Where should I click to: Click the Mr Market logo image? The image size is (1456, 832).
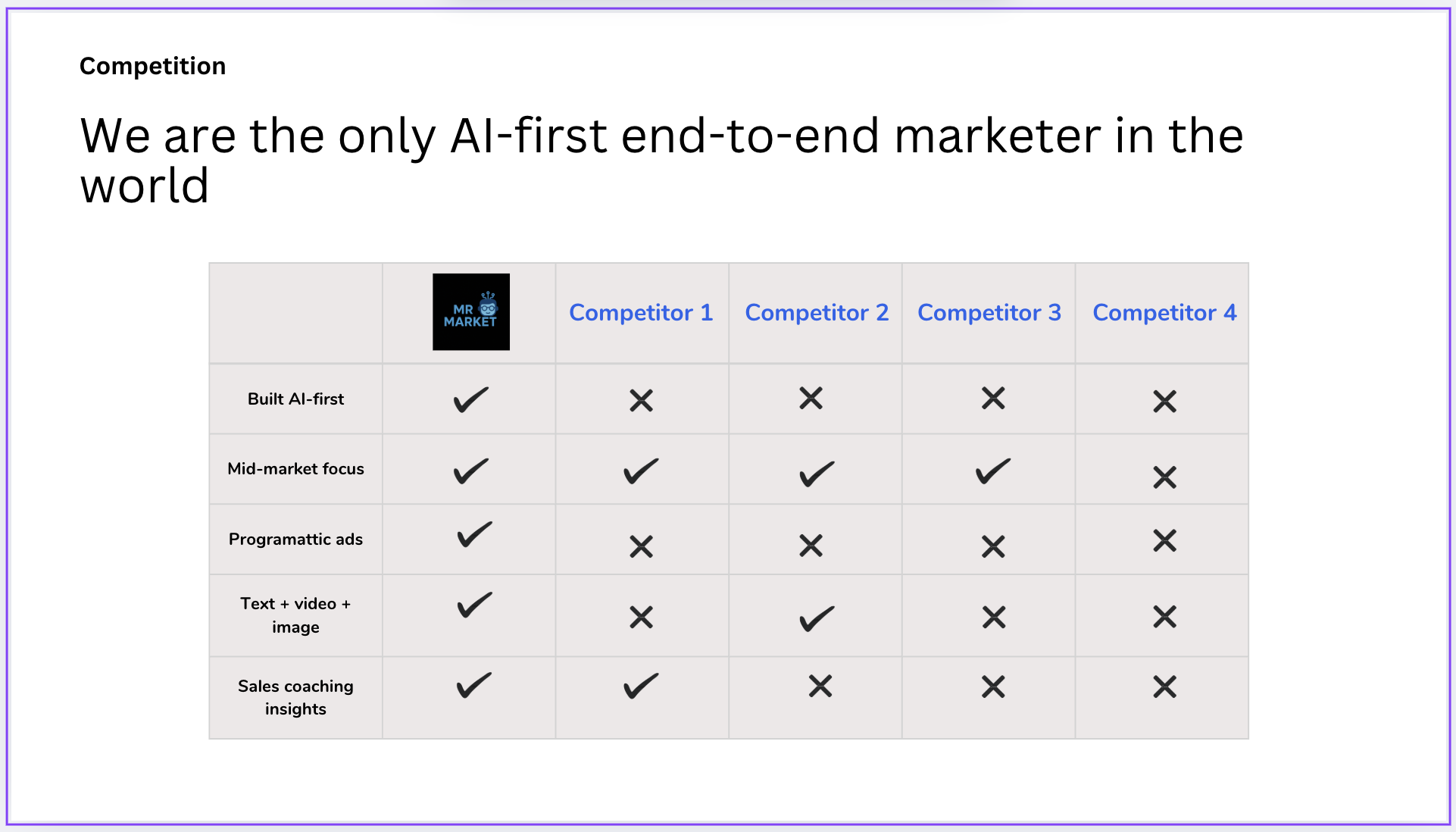pos(470,312)
